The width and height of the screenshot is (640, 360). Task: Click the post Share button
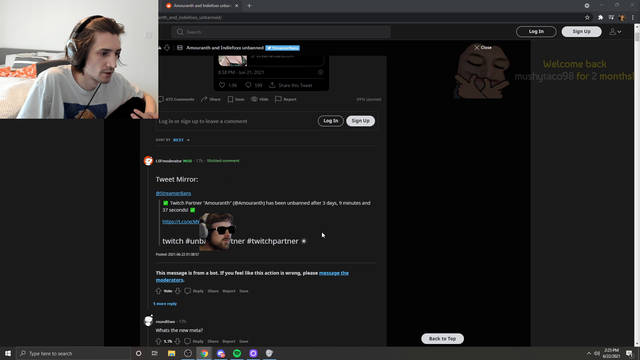[211, 99]
